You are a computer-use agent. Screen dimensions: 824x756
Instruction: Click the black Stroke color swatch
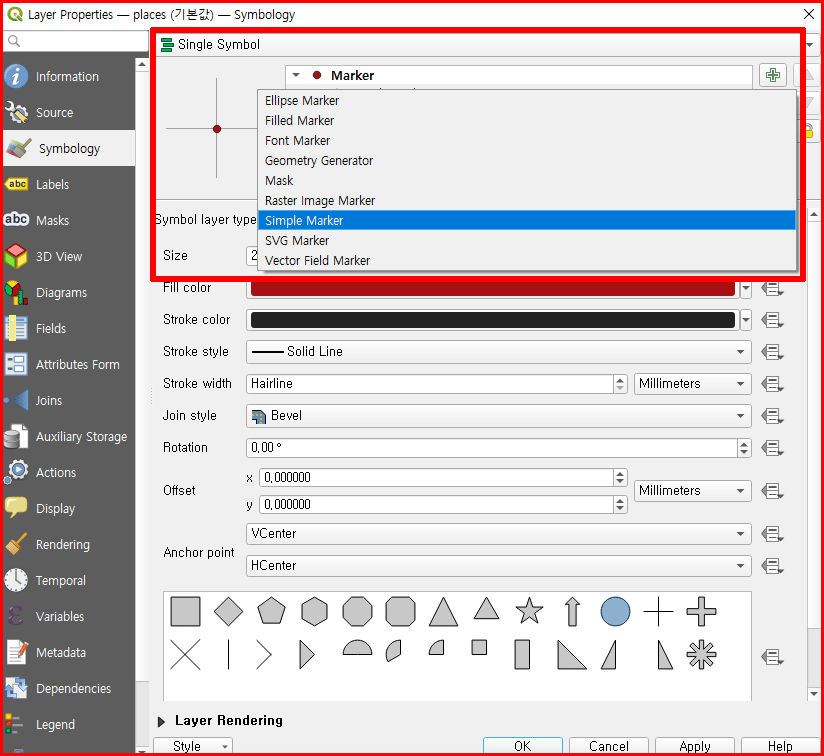(x=492, y=320)
